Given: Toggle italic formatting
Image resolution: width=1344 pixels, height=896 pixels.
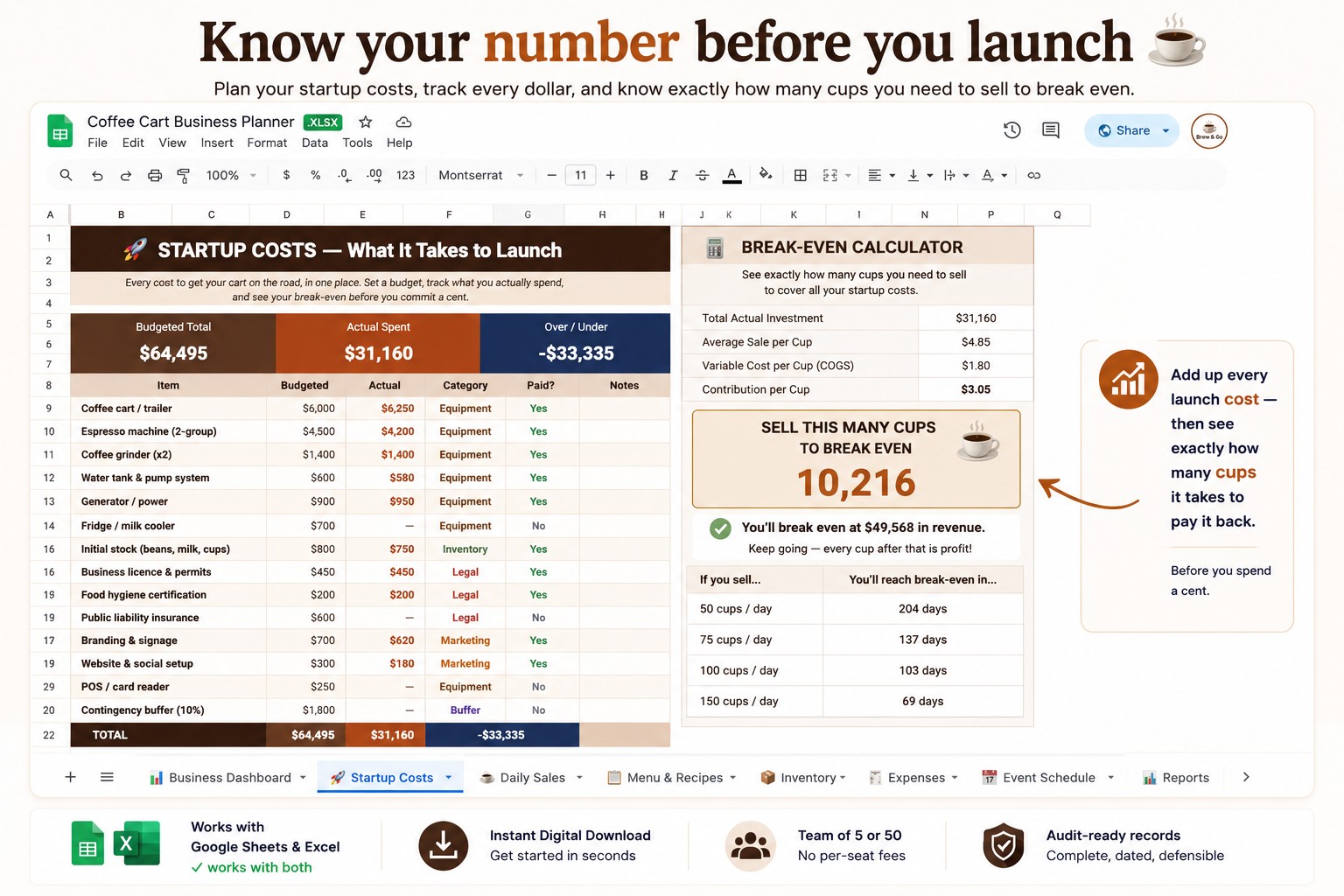Looking at the screenshot, I should point(673,175).
